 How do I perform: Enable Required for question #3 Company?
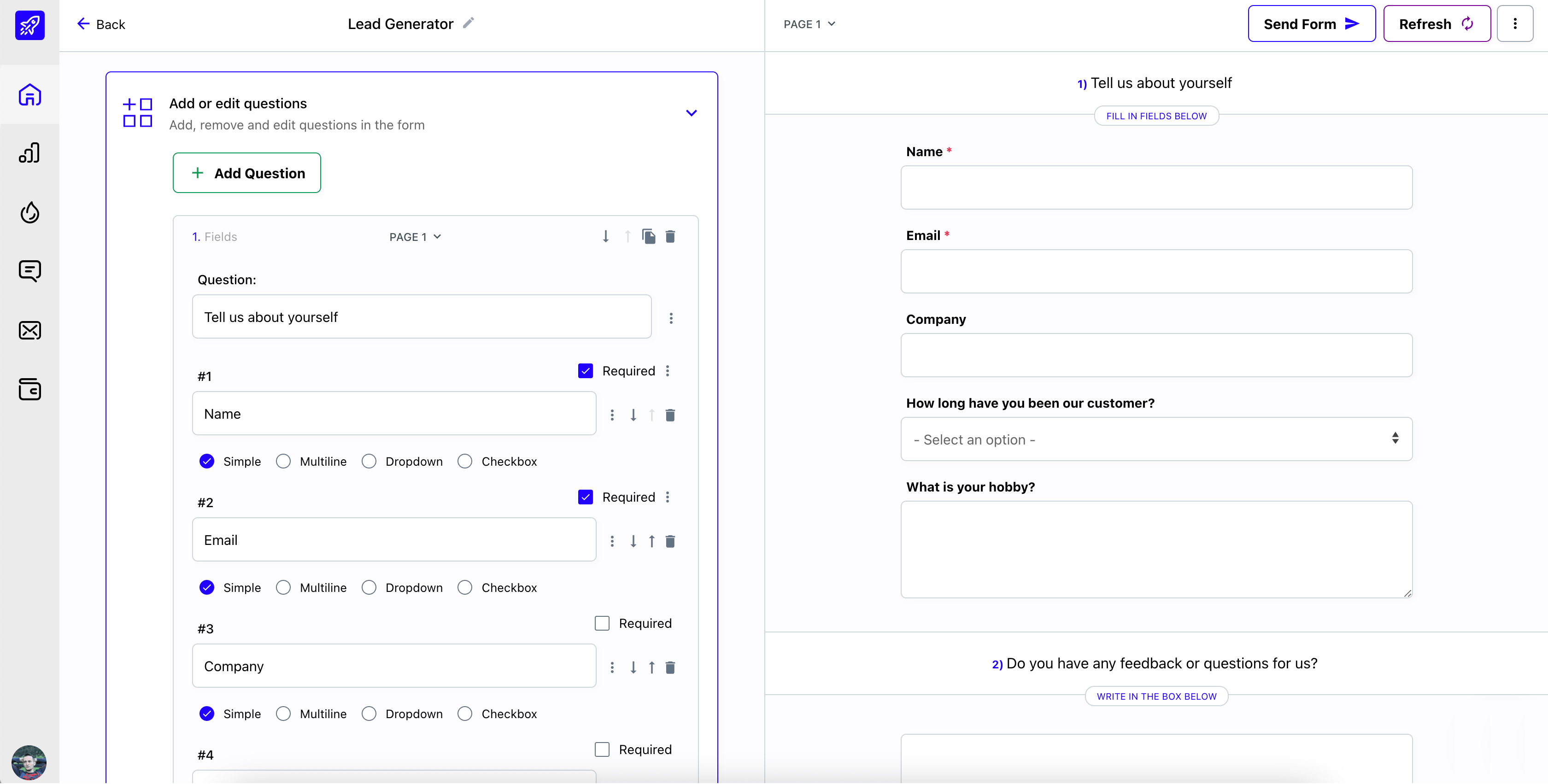point(602,623)
